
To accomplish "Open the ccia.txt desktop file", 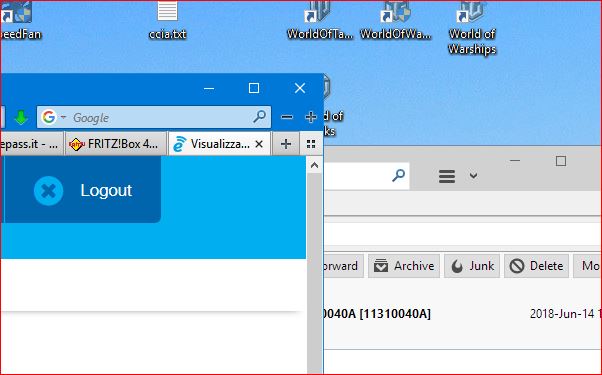I will click(167, 20).
